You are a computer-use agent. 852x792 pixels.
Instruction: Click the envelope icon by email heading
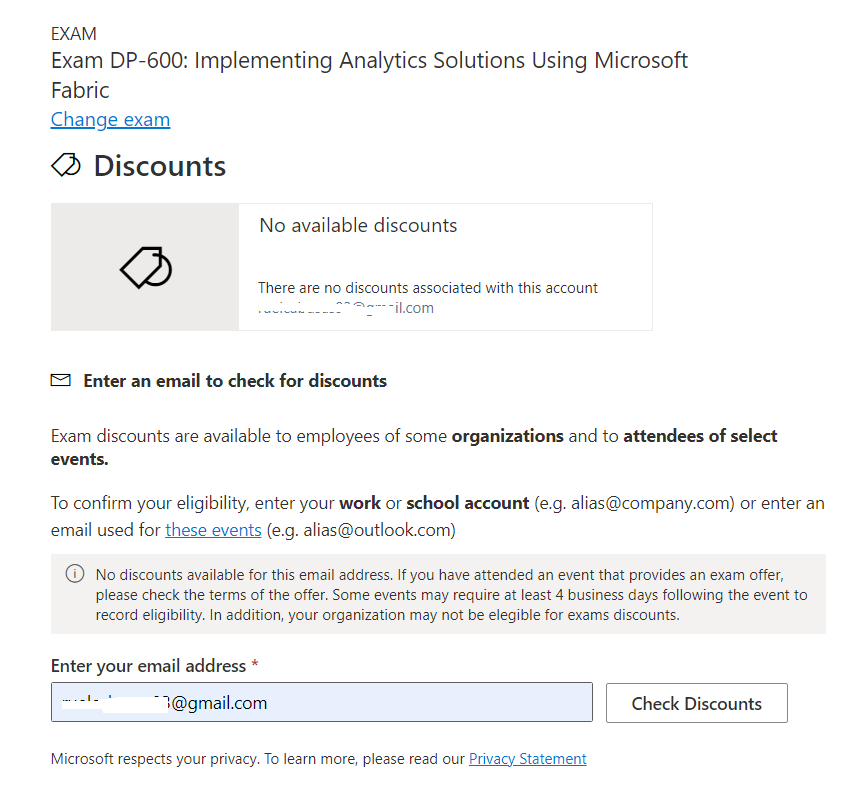(61, 380)
